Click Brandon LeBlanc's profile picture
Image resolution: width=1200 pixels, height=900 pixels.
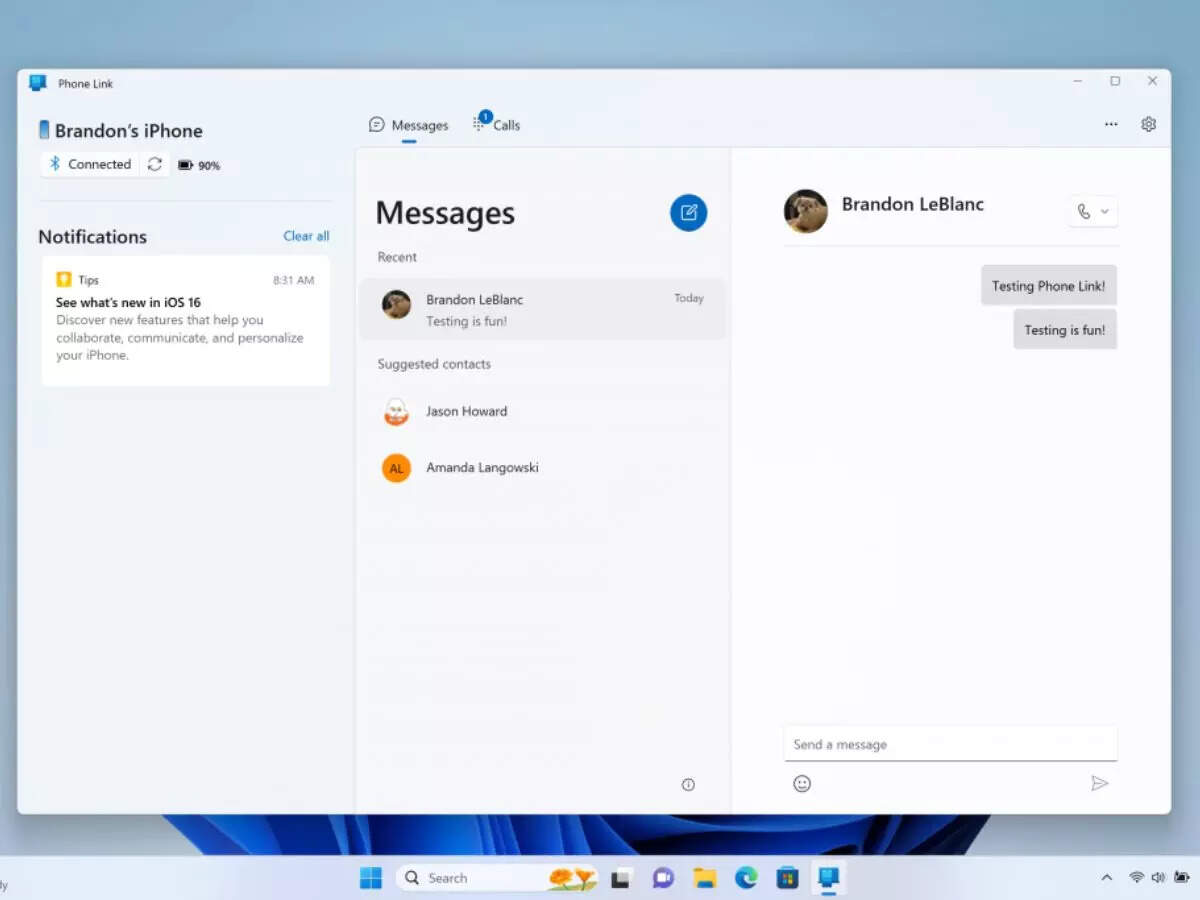click(x=806, y=211)
